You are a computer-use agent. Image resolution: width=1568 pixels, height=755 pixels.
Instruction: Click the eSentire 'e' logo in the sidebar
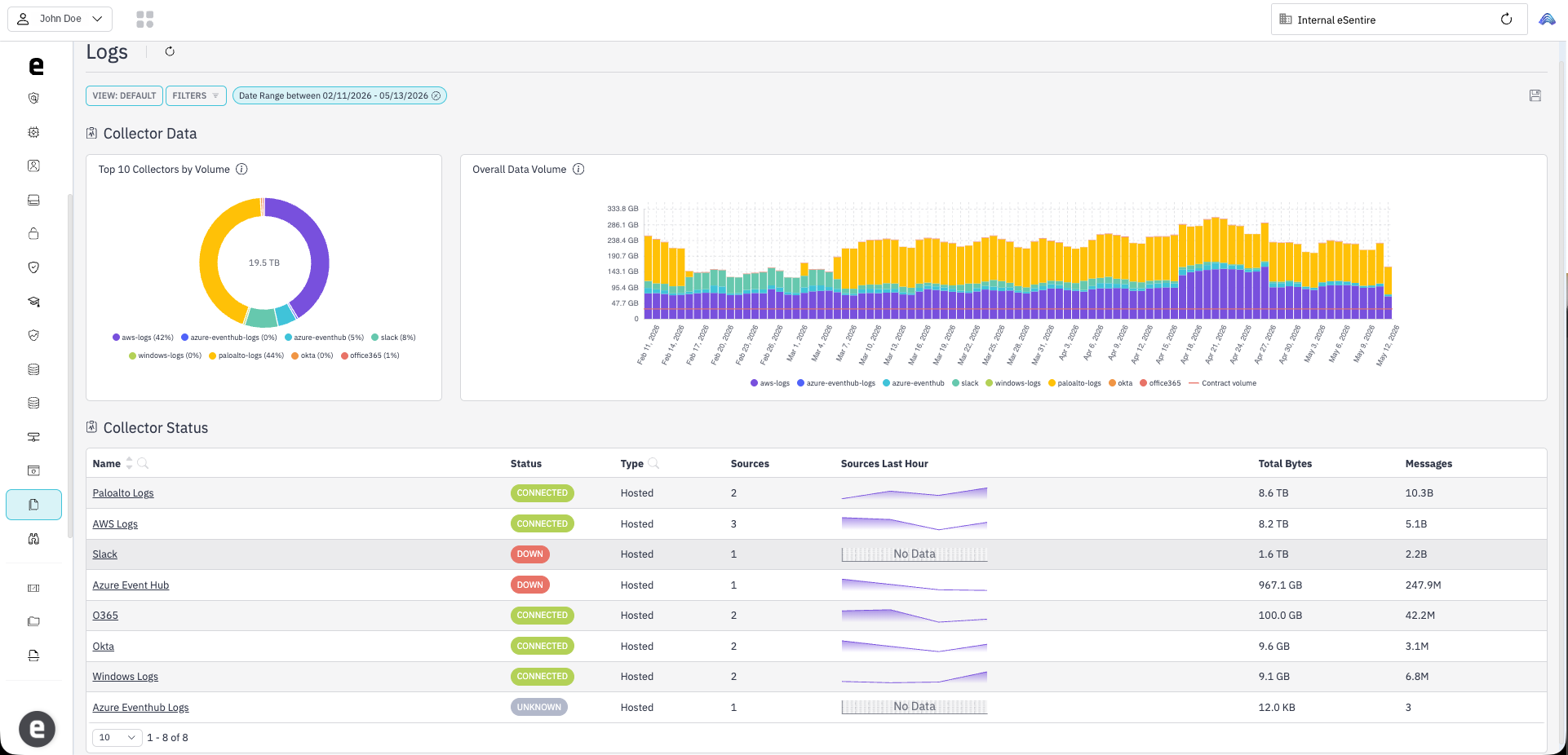tap(36, 66)
